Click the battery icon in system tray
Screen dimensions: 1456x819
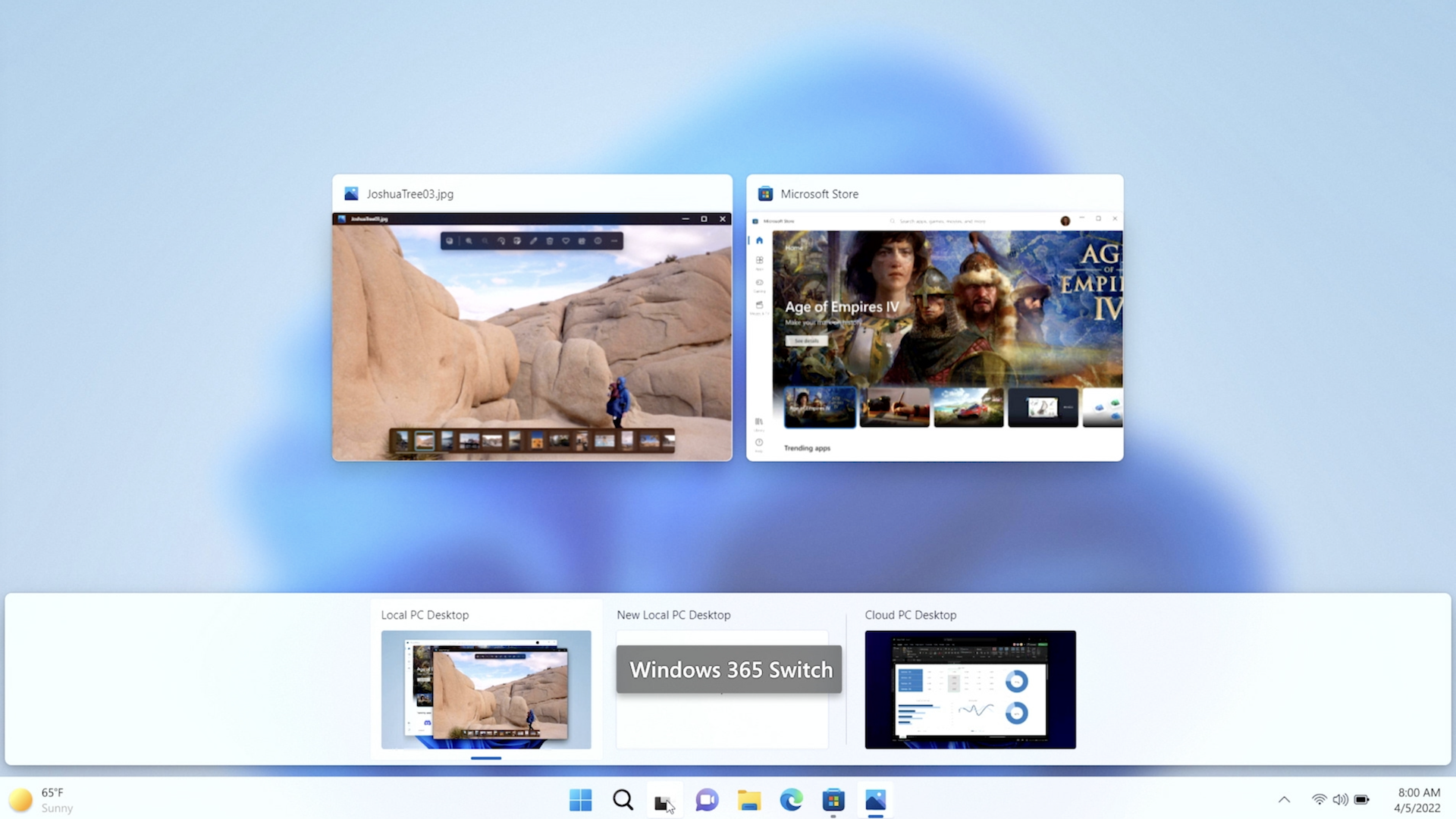pos(1362,799)
